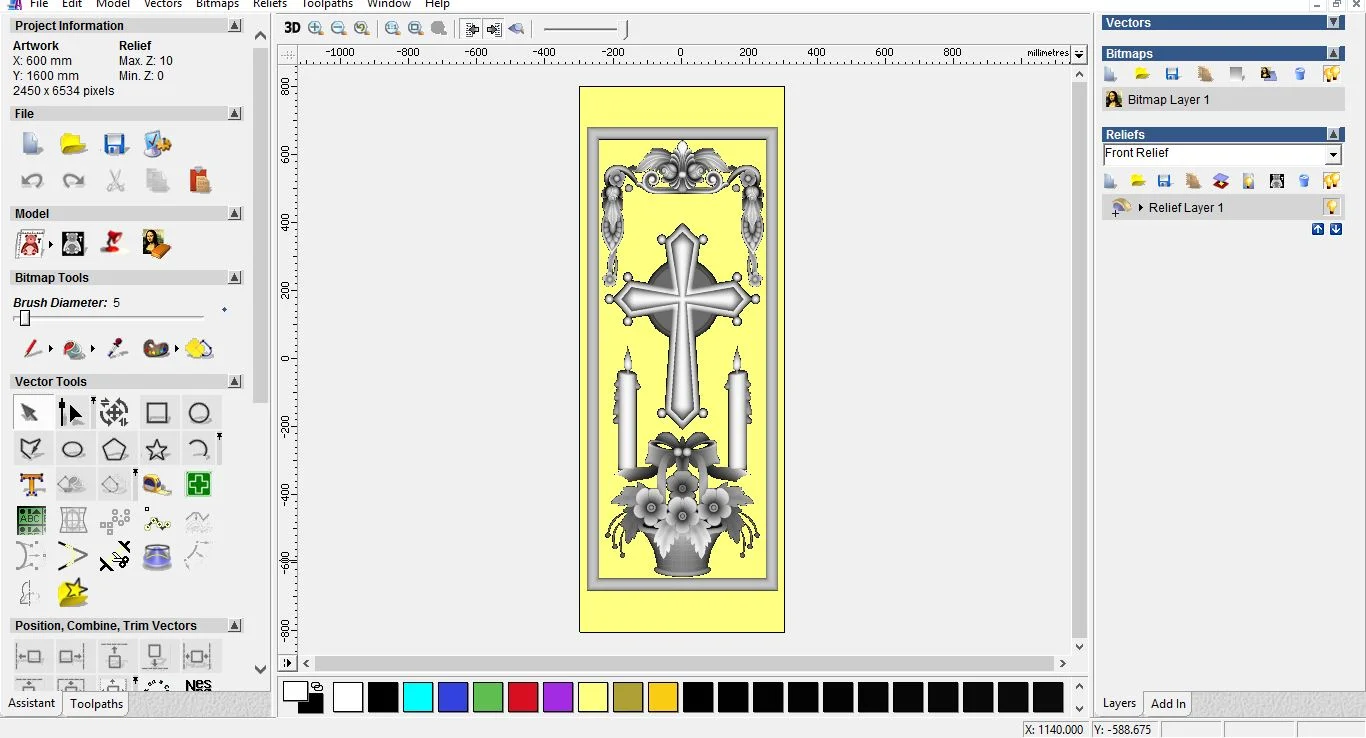This screenshot has height=738, width=1366.
Task: Select the Create Star vector tool
Action: coord(157,449)
